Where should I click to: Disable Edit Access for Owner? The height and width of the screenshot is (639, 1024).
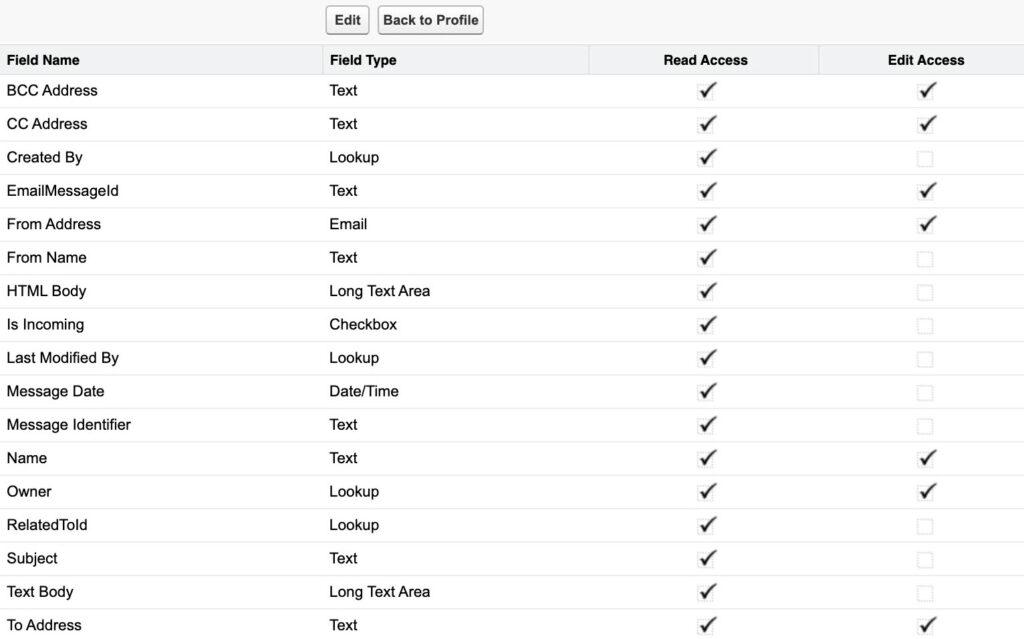tap(926, 491)
